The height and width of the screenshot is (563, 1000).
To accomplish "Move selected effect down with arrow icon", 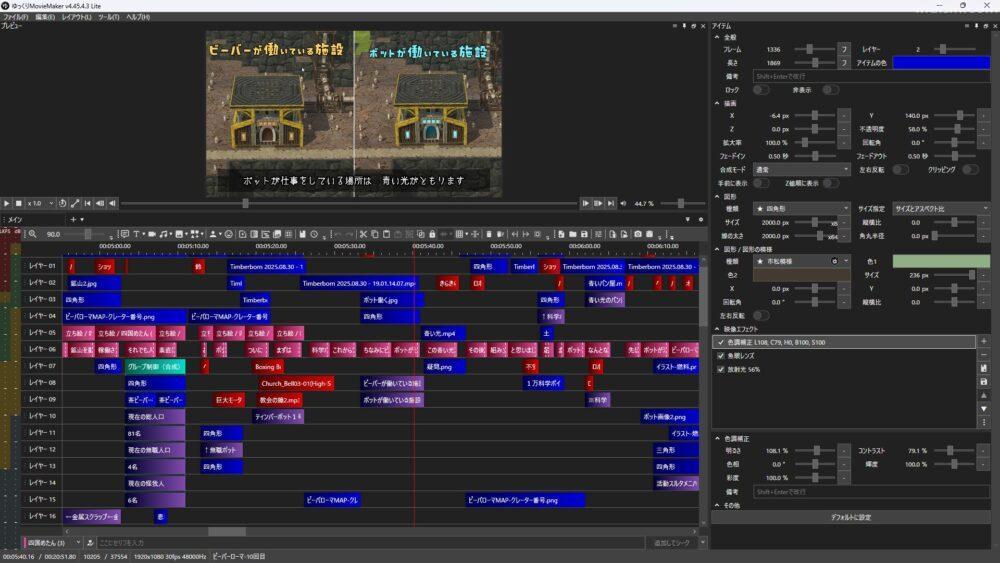I will pyautogui.click(x=984, y=408).
